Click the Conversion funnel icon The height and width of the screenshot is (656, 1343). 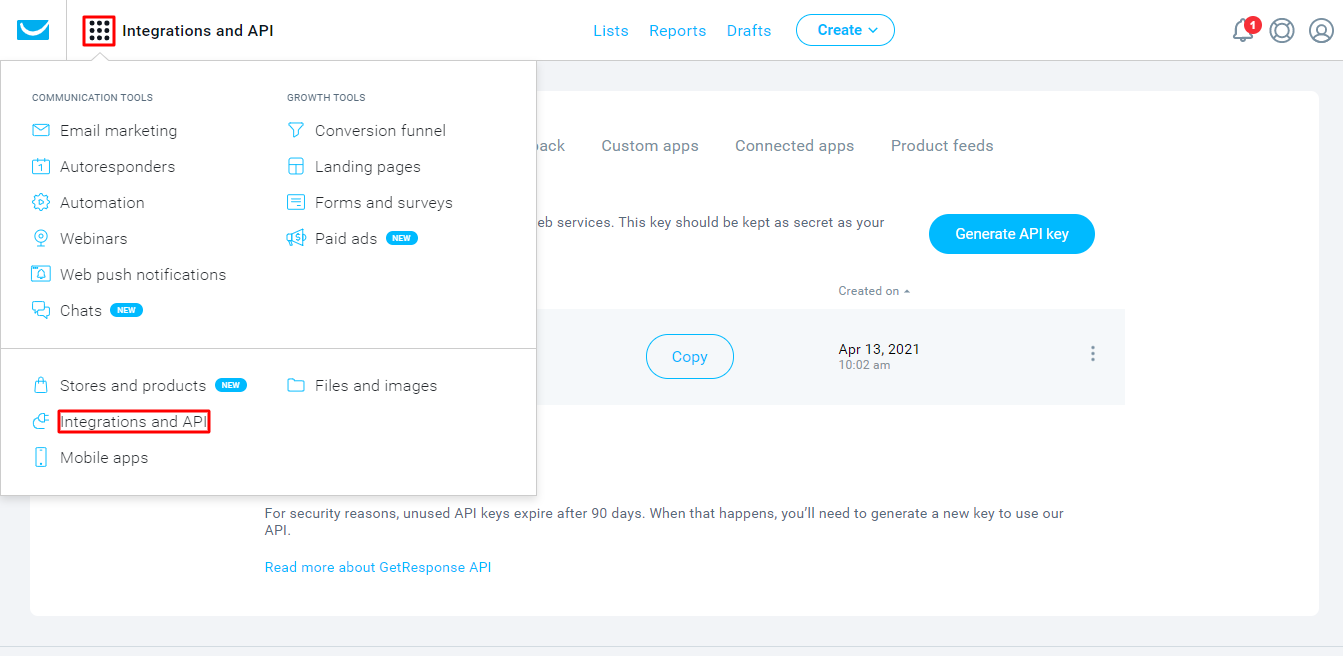(296, 131)
